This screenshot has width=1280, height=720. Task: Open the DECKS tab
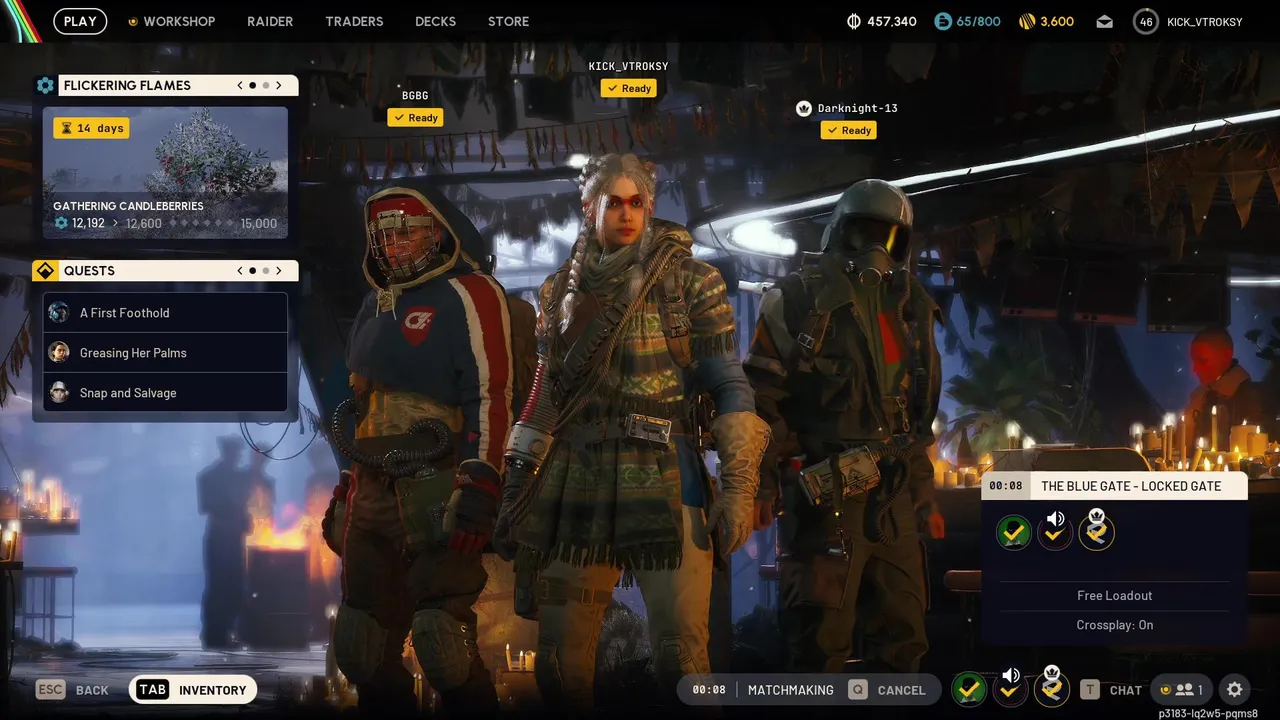click(435, 21)
